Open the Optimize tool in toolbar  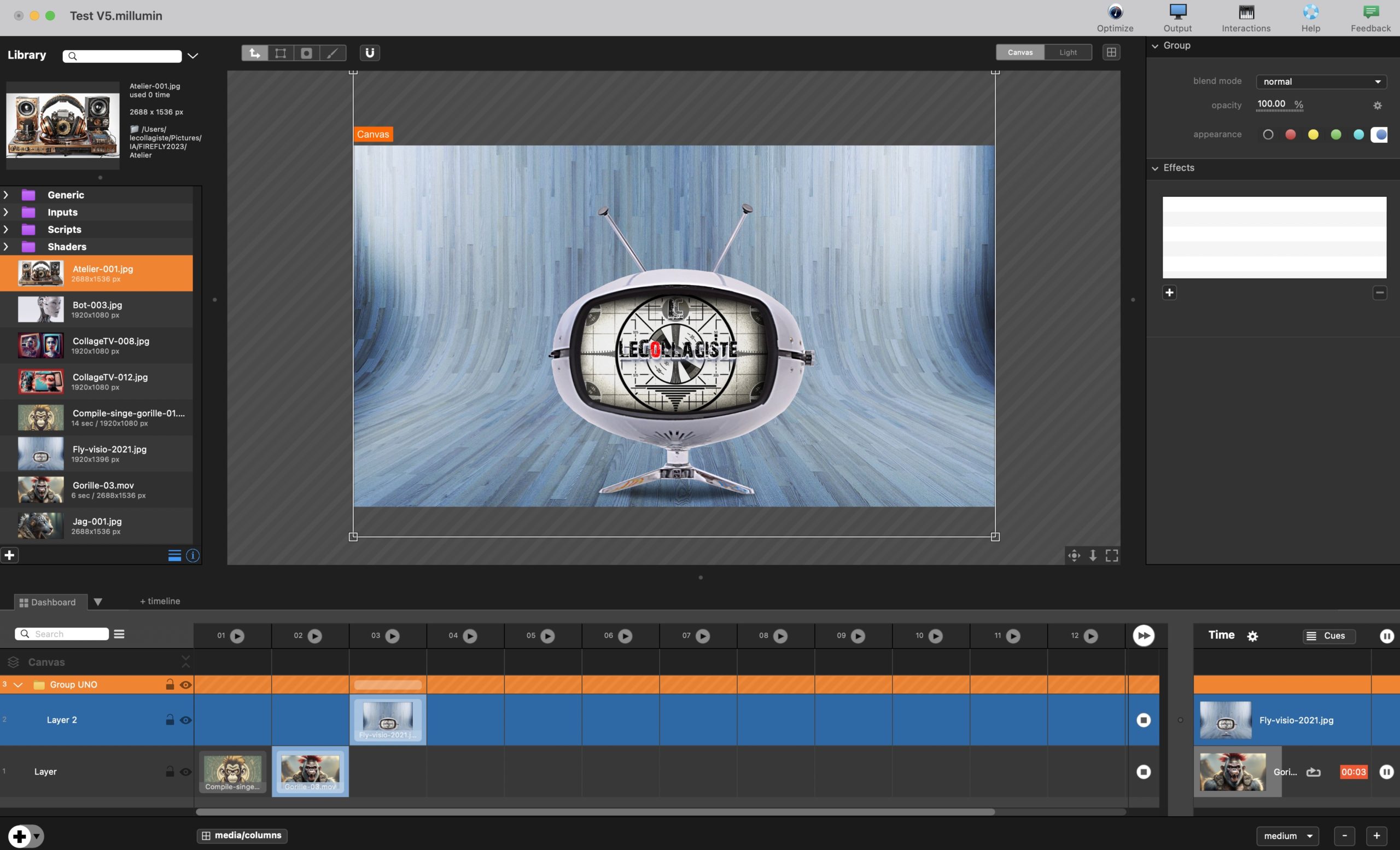point(1115,18)
